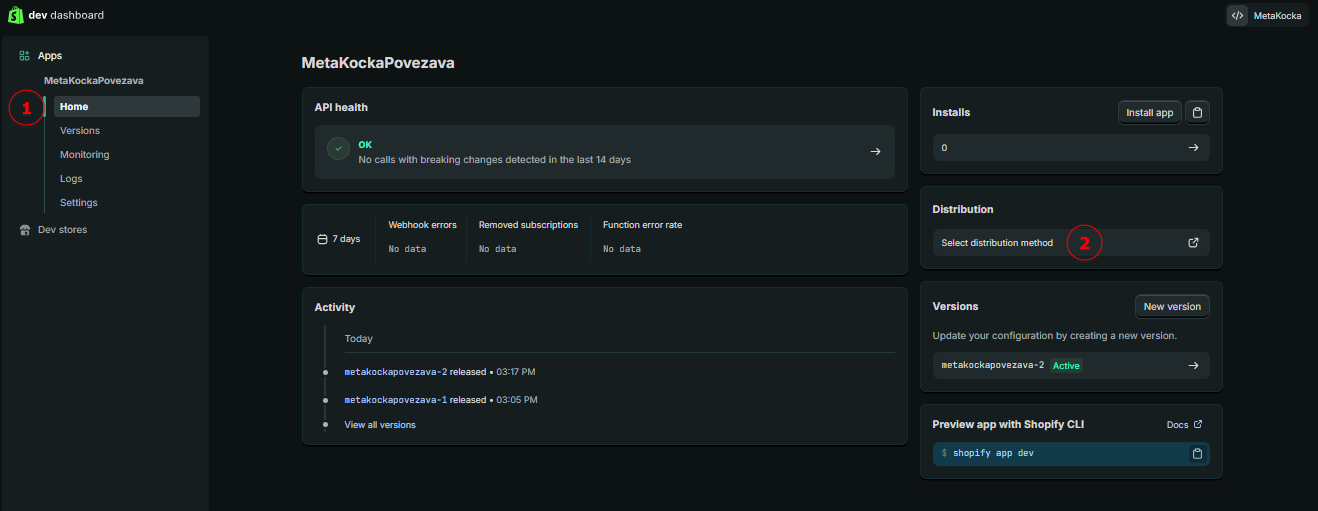Change the 7 days time range

(338, 239)
